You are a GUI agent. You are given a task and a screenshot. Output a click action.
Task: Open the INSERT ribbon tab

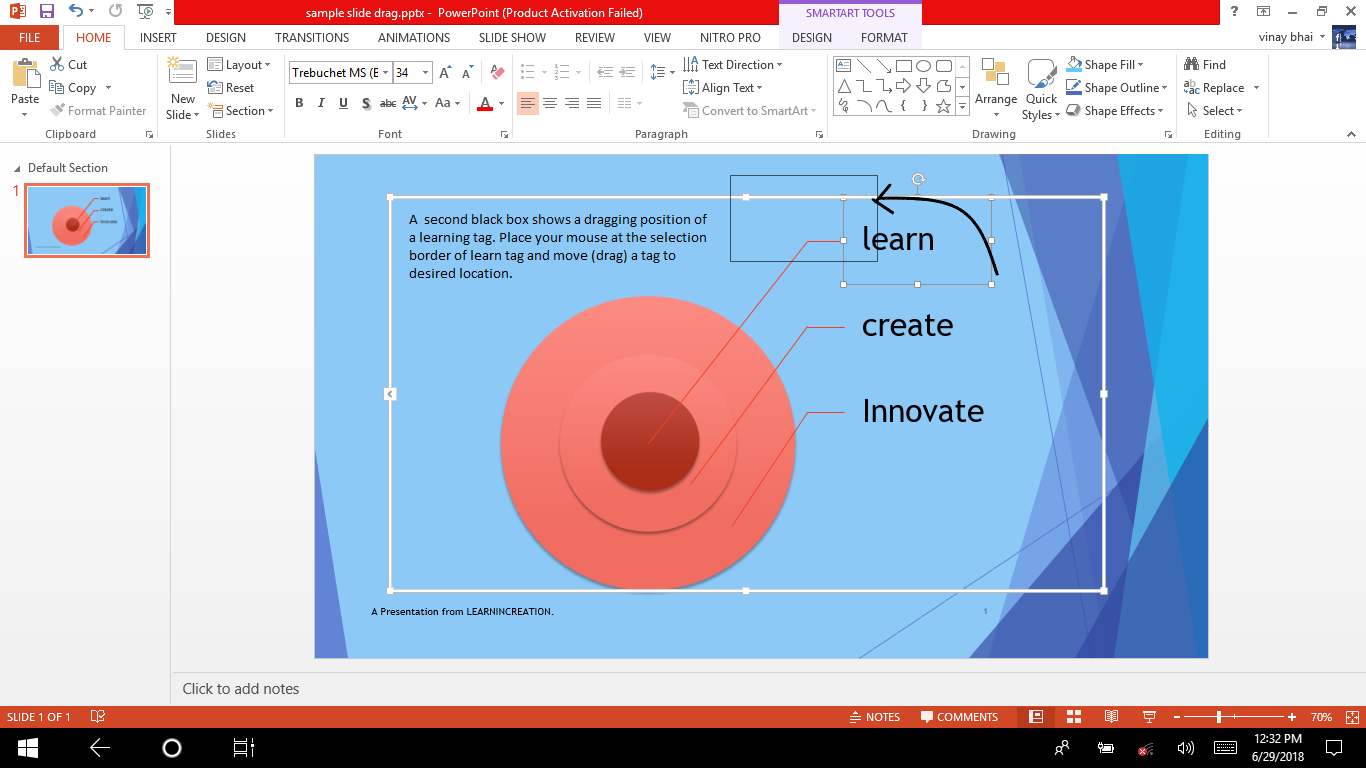(158, 38)
